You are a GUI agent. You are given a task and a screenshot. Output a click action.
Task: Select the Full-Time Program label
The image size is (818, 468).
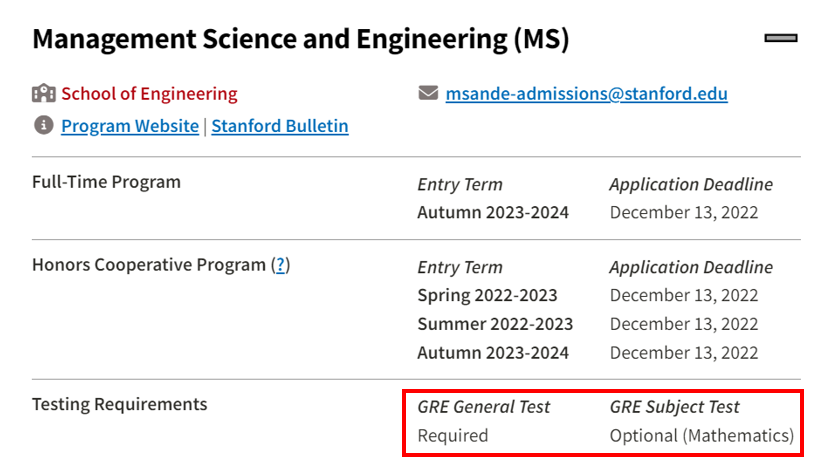pyautogui.click(x=106, y=182)
